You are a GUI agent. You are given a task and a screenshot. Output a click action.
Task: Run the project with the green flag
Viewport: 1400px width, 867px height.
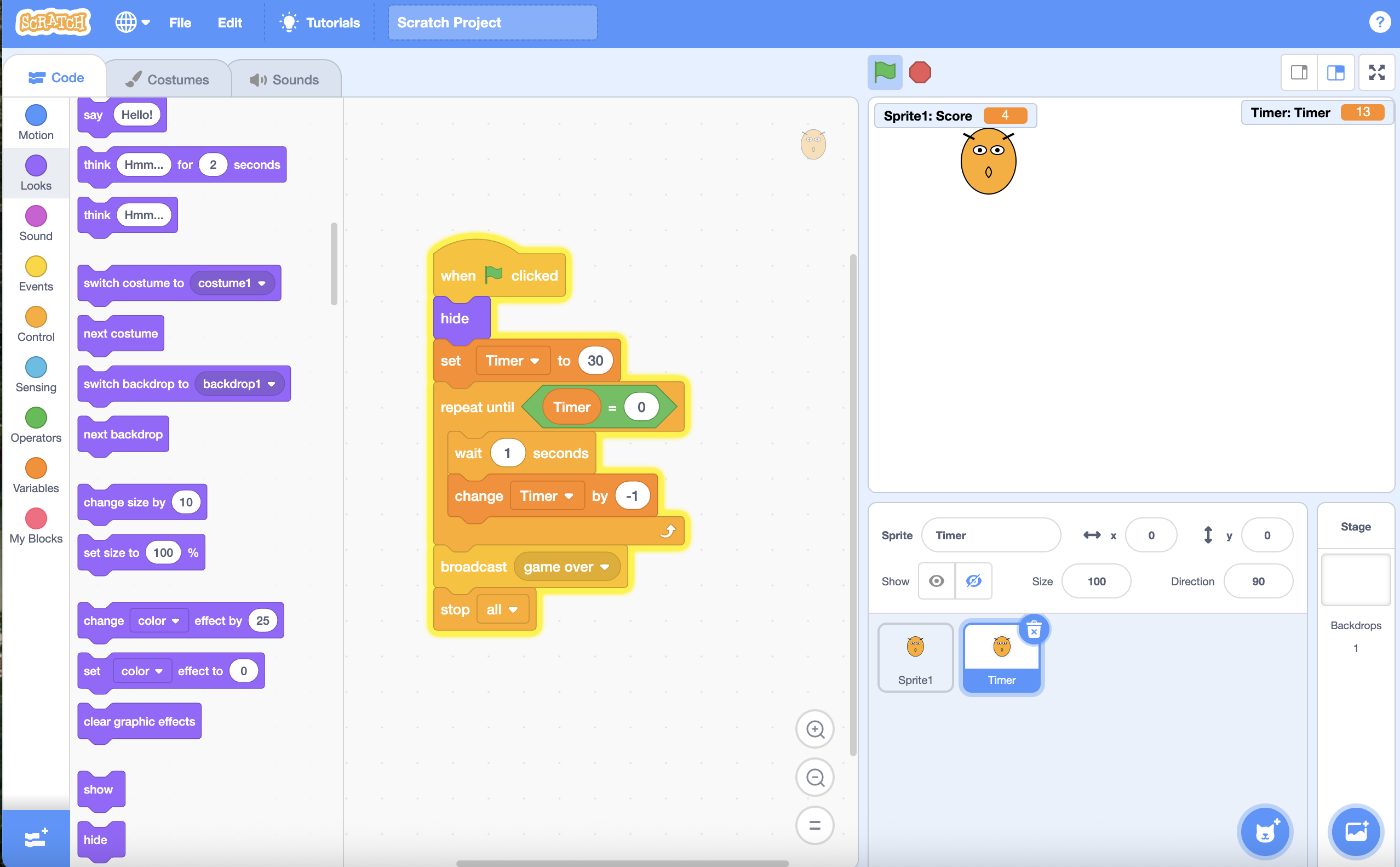pyautogui.click(x=883, y=72)
